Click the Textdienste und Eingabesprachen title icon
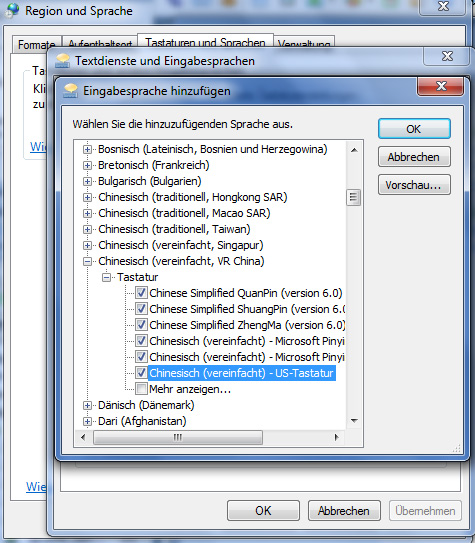 tap(63, 61)
